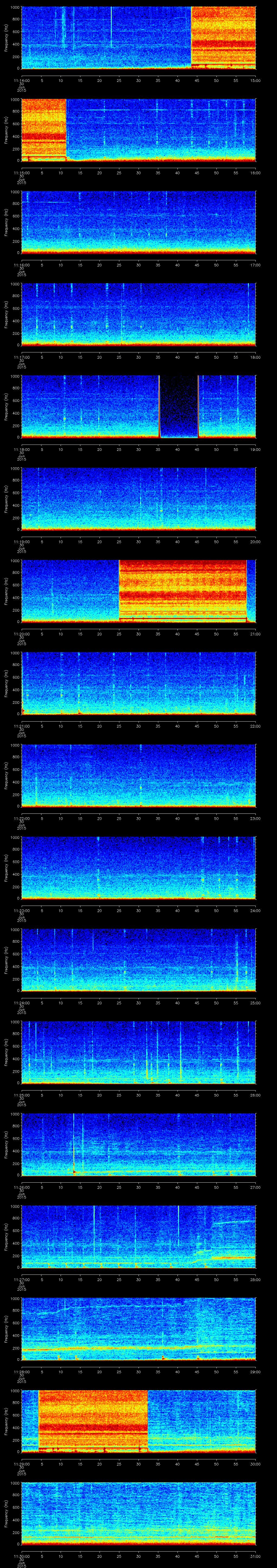The image size is (277, 1568).
Task: Click the '11:21:00' time axis label
Action: [x=21, y=726]
